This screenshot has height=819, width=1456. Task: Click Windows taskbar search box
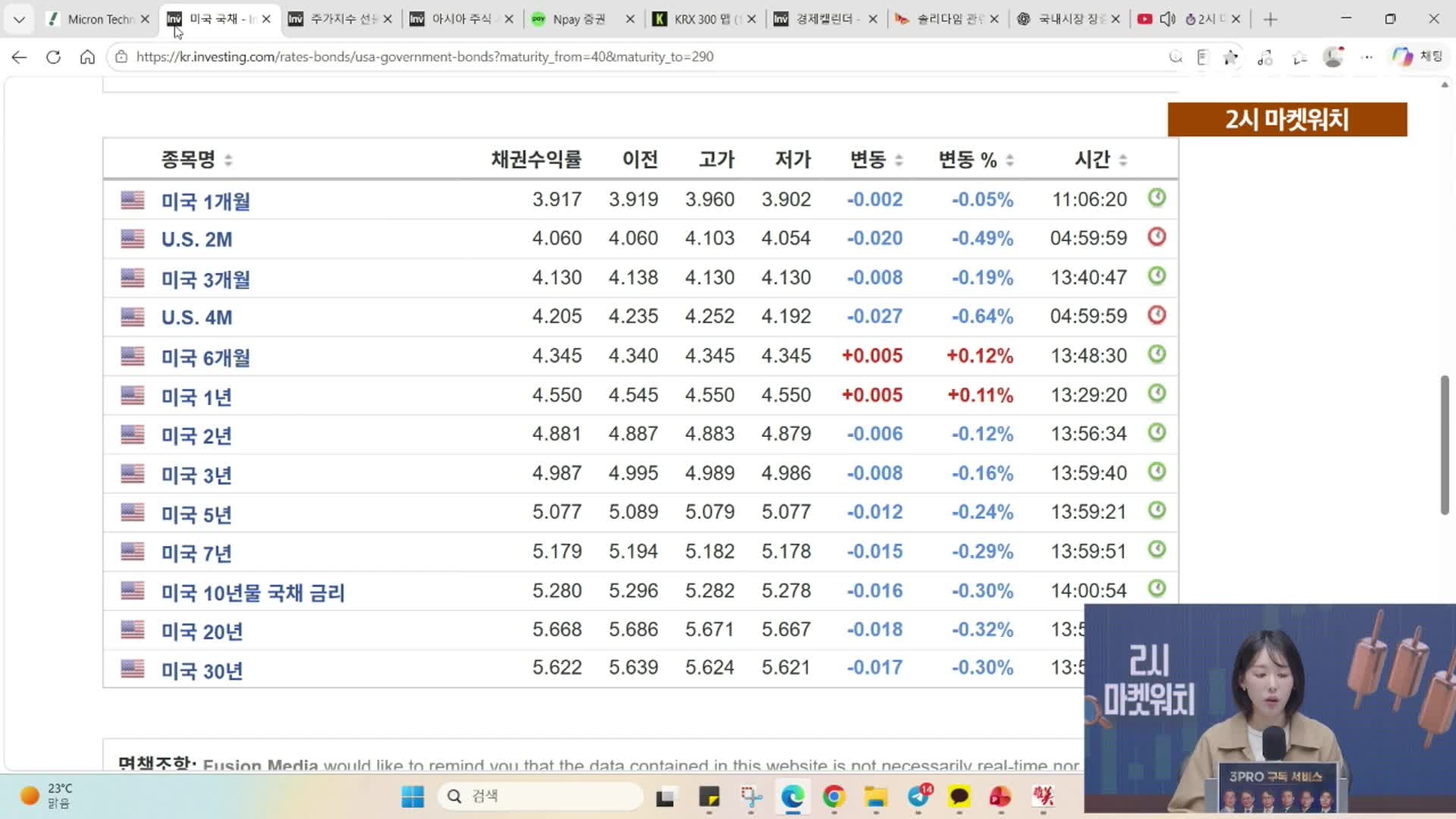[540, 796]
